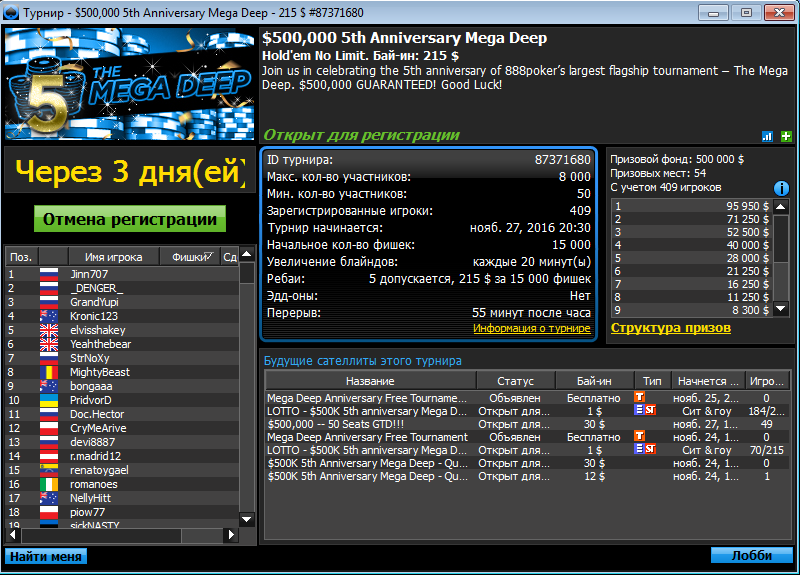The height and width of the screenshot is (575, 800).
Task: Sort players by Поз. column
Action: coord(21,257)
